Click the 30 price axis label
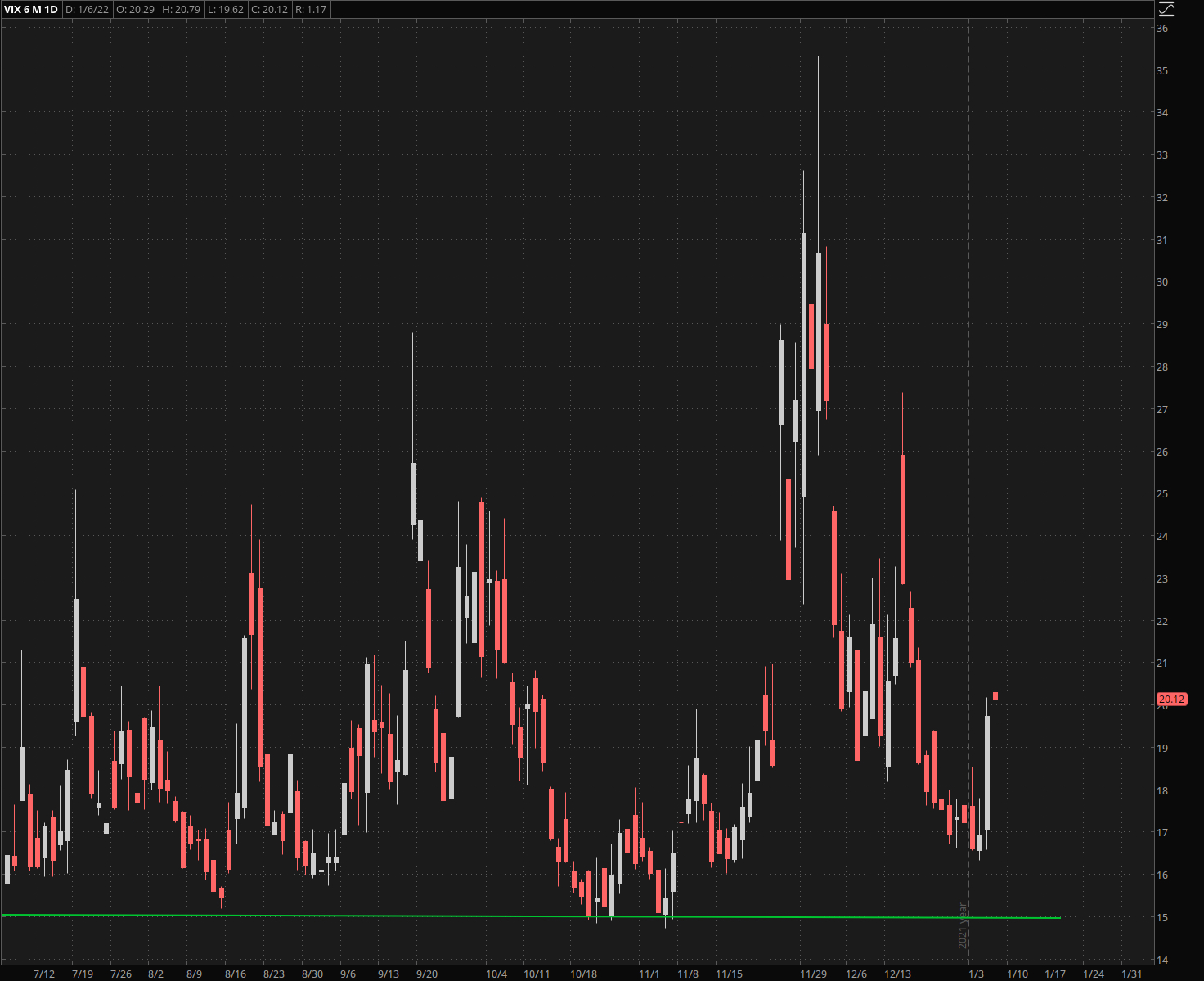 point(1162,281)
